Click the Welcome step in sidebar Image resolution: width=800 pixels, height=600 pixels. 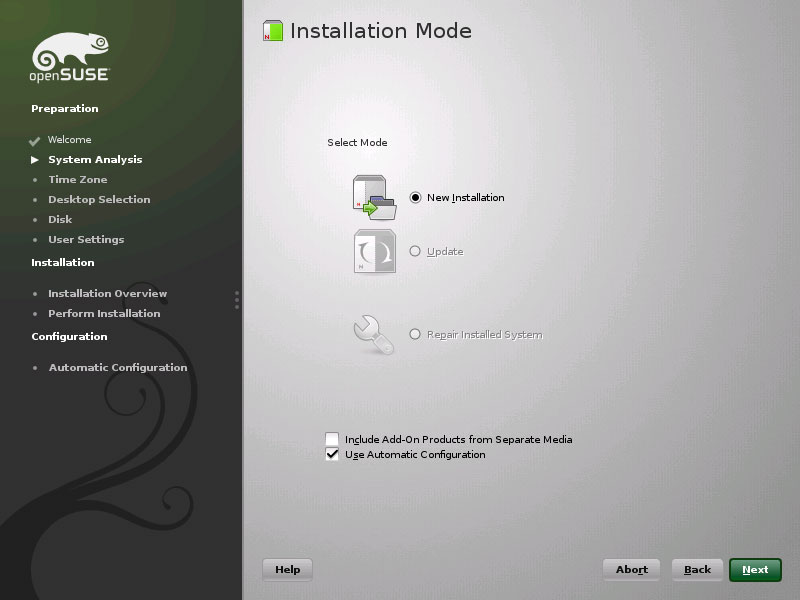tap(69, 139)
